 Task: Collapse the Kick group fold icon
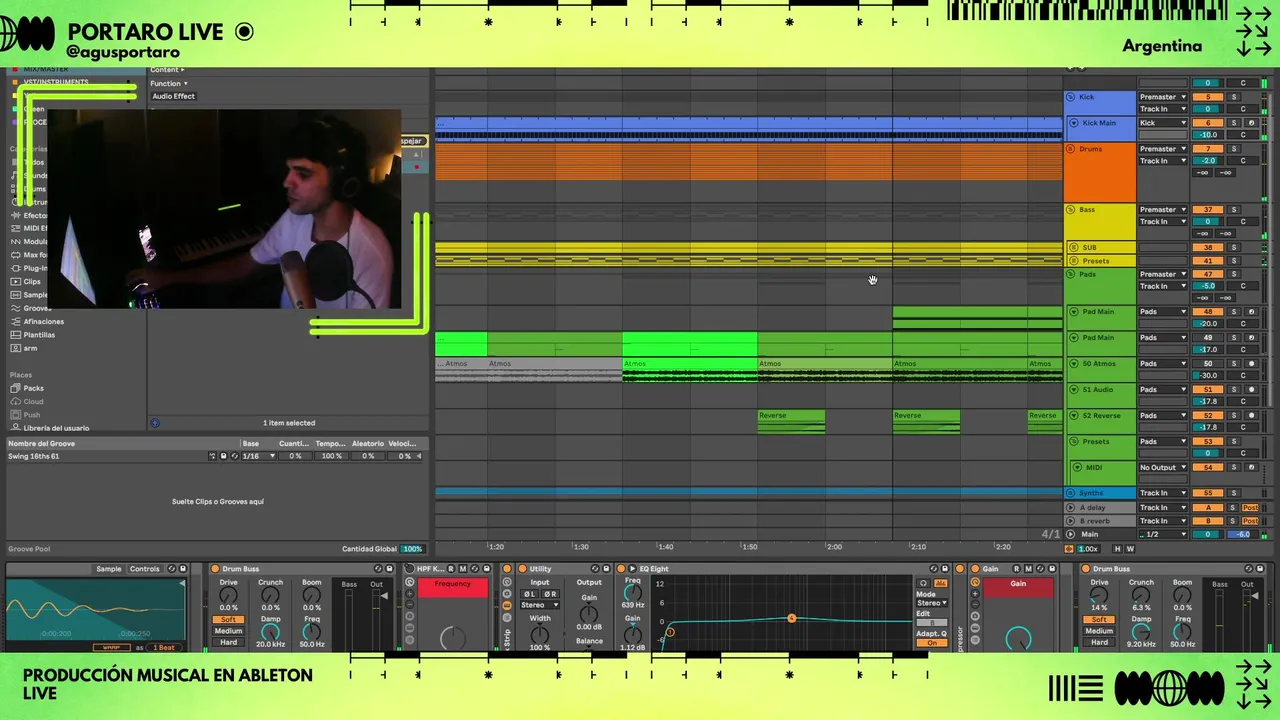[x=1071, y=97]
